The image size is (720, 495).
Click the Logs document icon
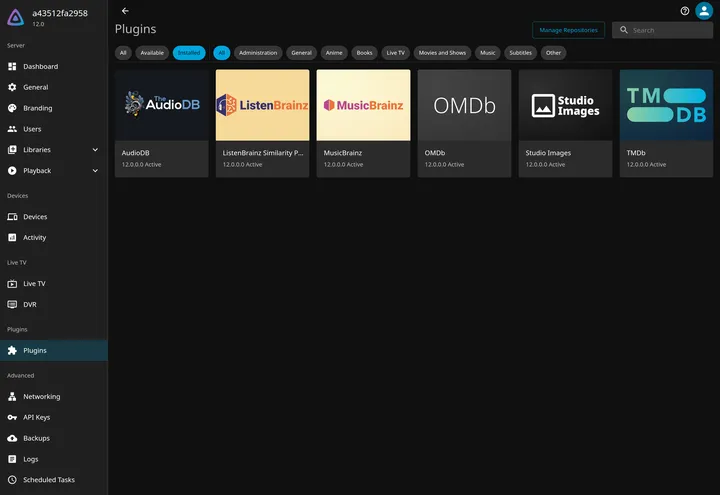point(12,459)
